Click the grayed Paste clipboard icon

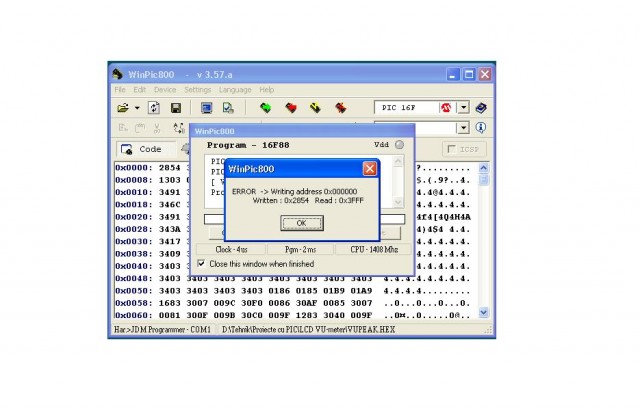(140, 128)
